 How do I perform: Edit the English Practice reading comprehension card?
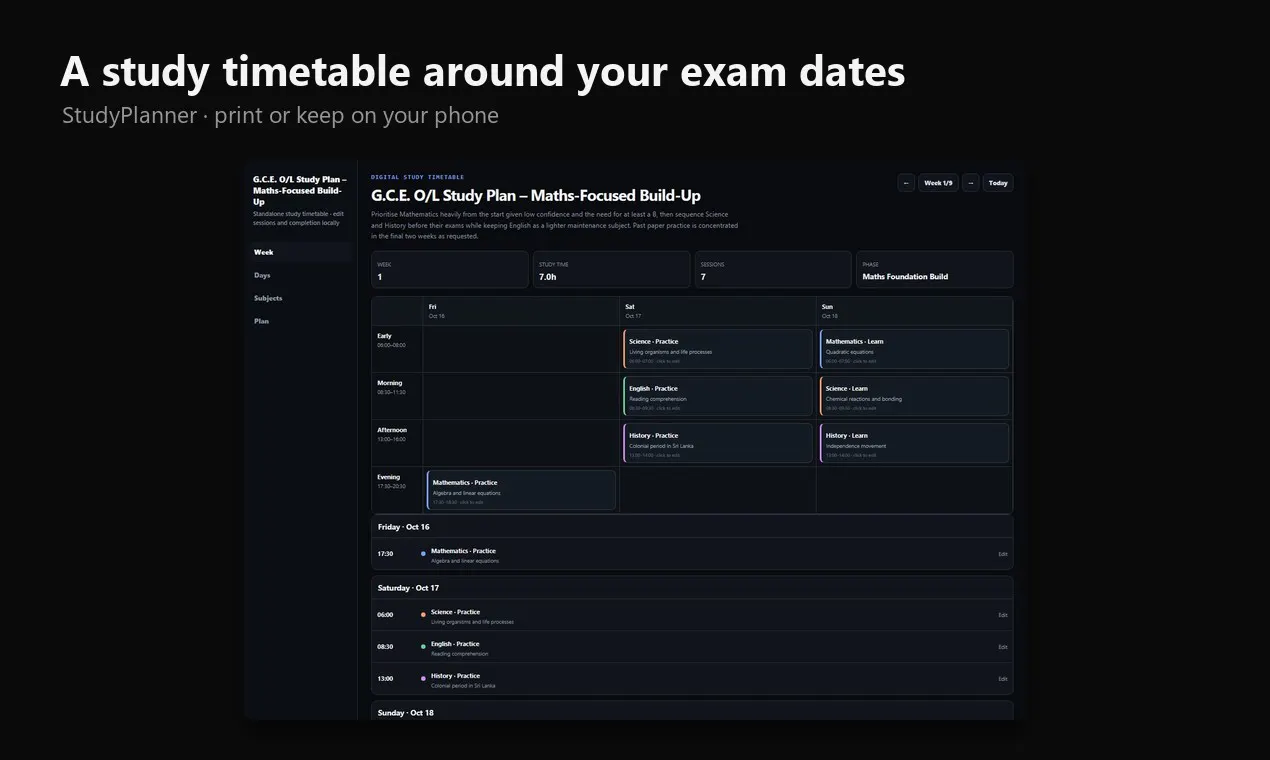click(718, 396)
